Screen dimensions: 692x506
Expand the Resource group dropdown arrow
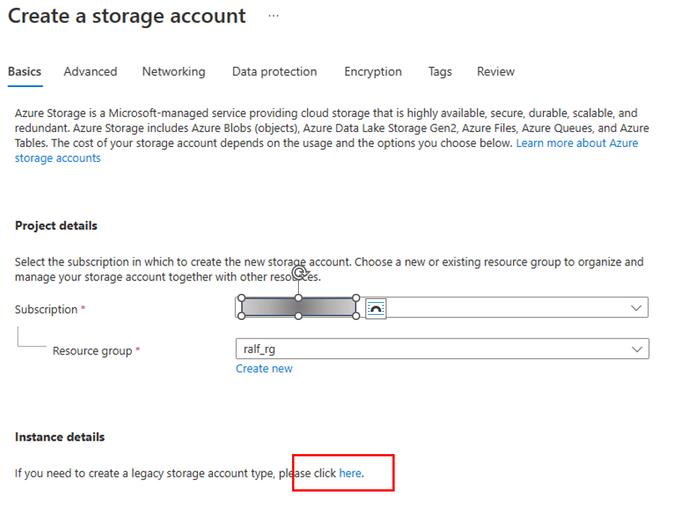pyautogui.click(x=637, y=349)
